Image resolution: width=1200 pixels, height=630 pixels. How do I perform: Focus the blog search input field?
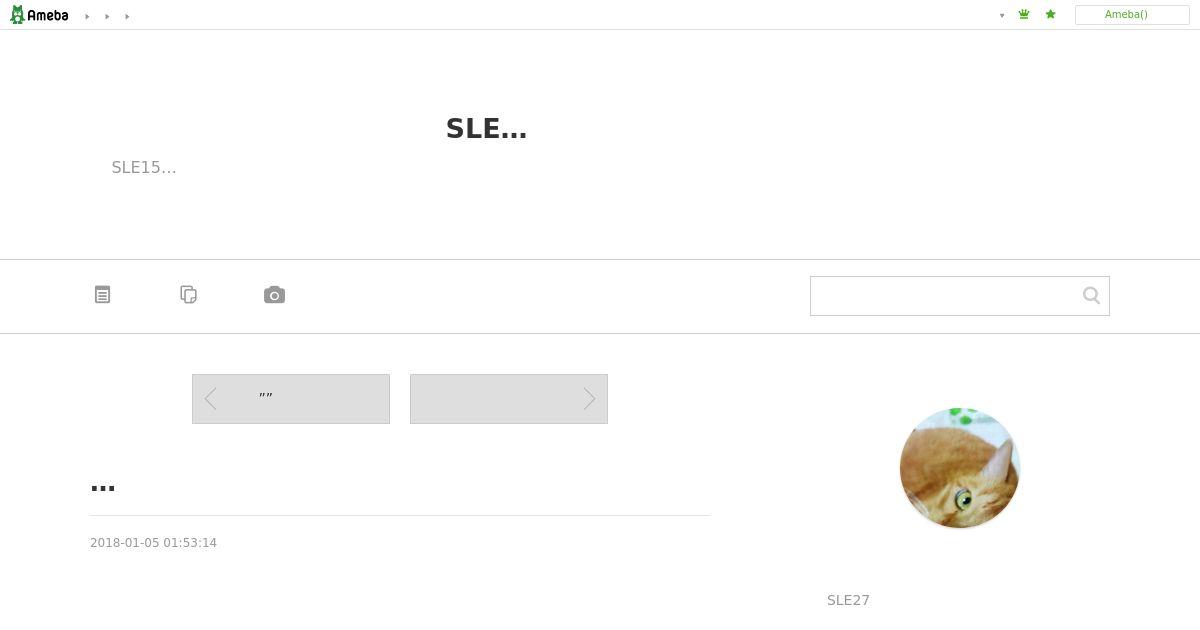click(x=945, y=296)
